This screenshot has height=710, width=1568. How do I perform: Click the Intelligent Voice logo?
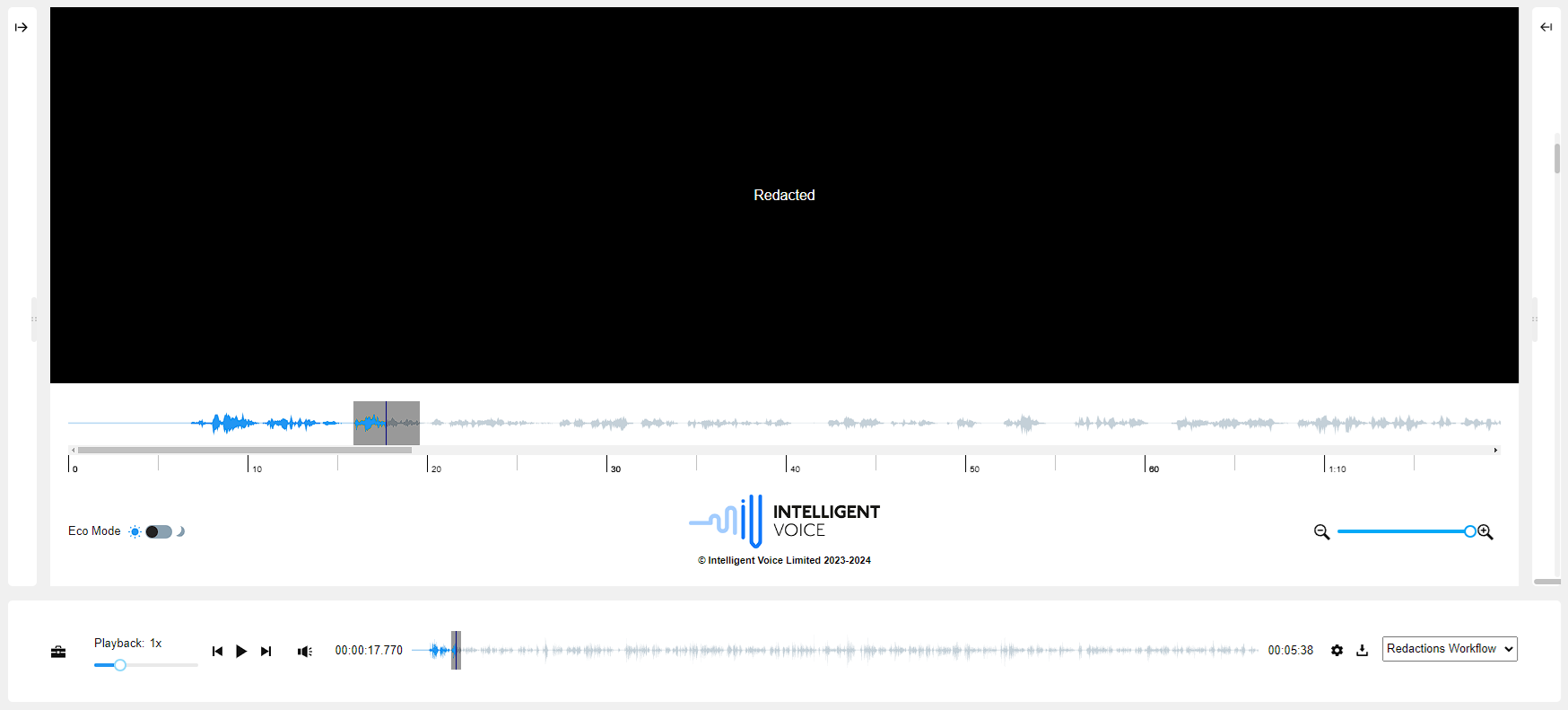click(784, 522)
